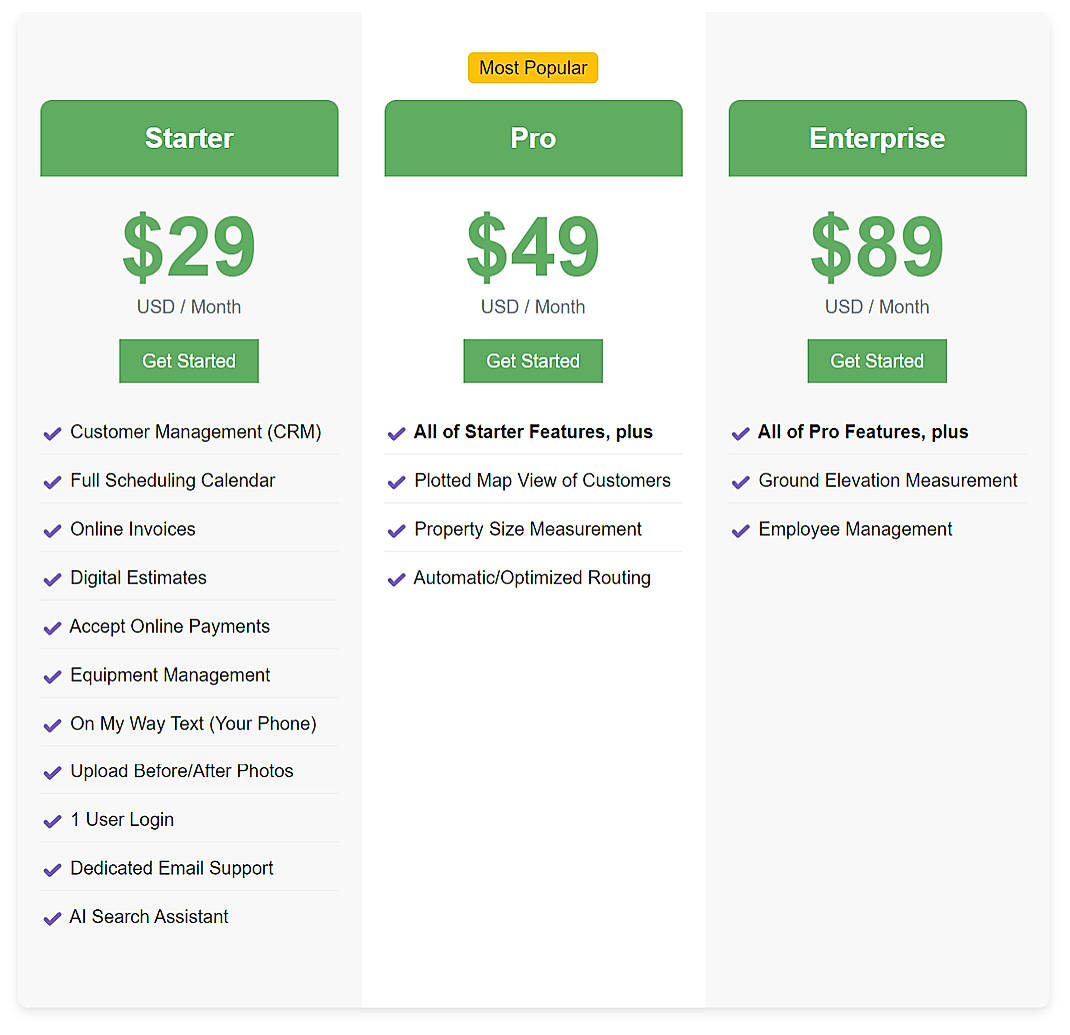Click the $49 price on the Pro plan
The height and width of the screenshot is (1035, 1070).
(x=532, y=248)
